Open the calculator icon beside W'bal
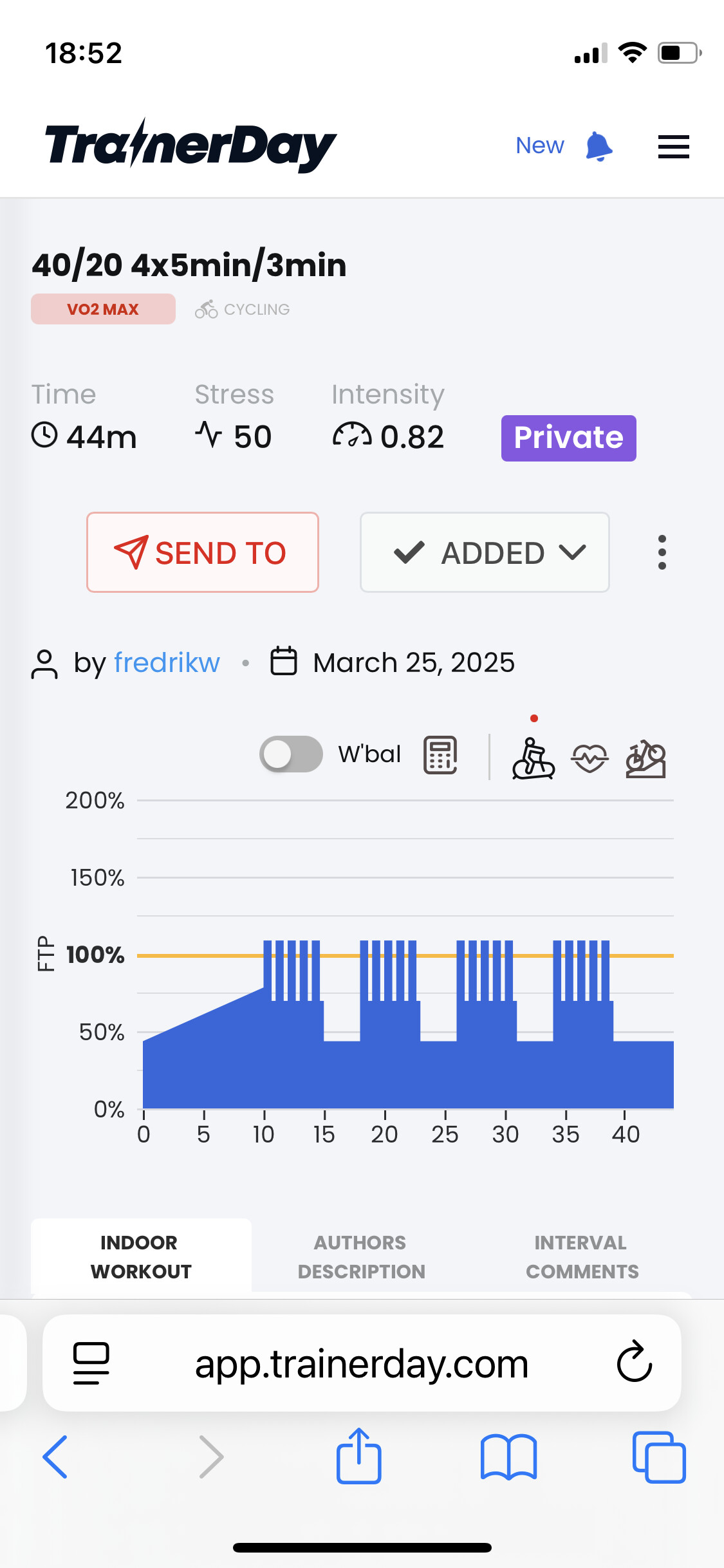 pyautogui.click(x=440, y=754)
